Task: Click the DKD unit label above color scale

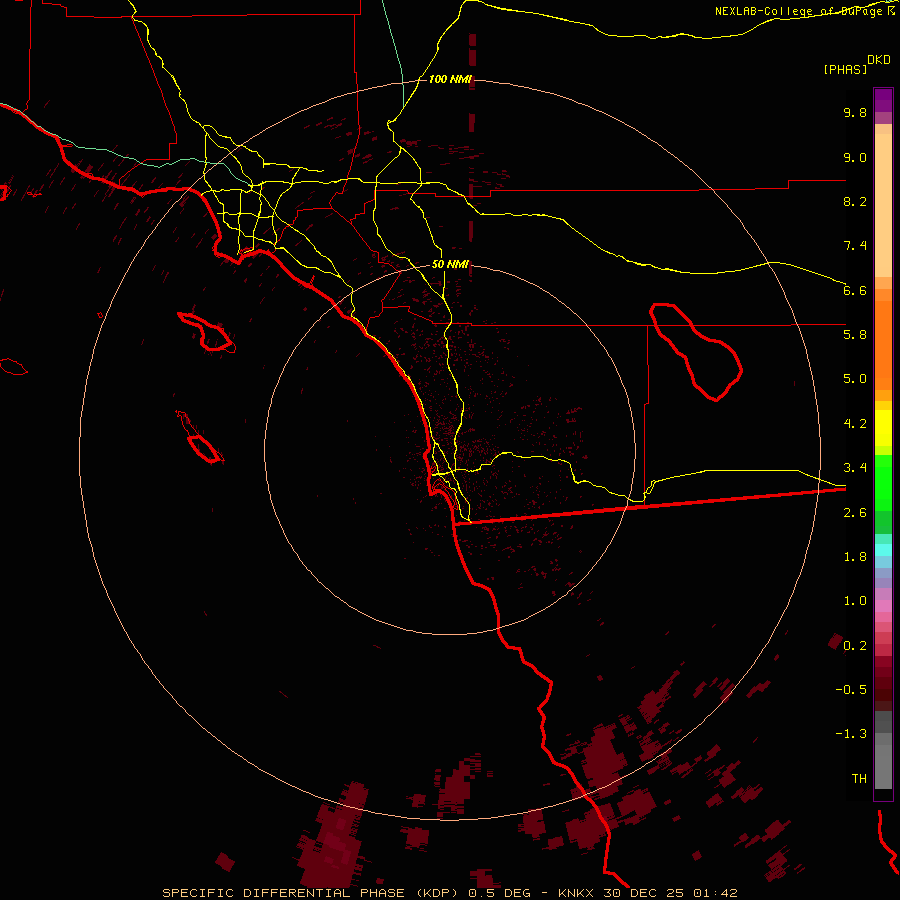Action: (x=879, y=60)
